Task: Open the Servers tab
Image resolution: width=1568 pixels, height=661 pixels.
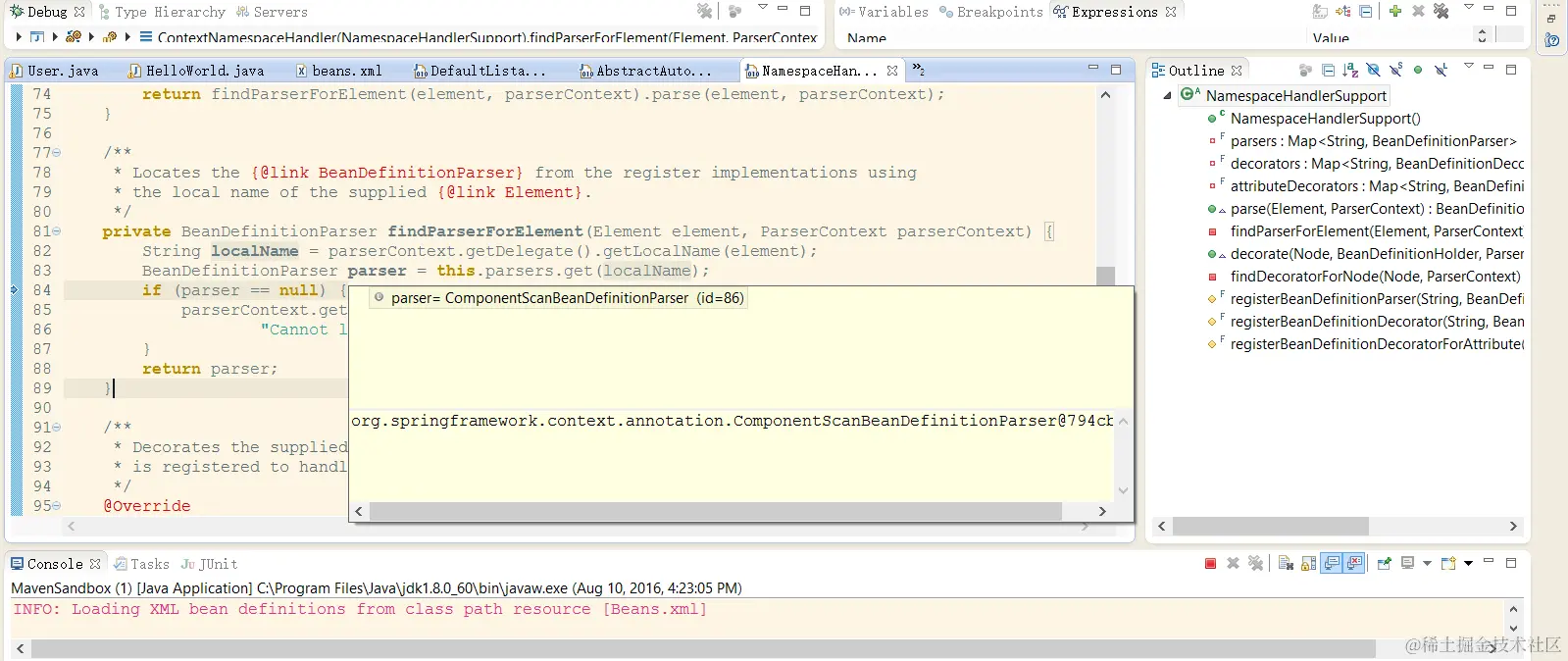Action: point(272,12)
